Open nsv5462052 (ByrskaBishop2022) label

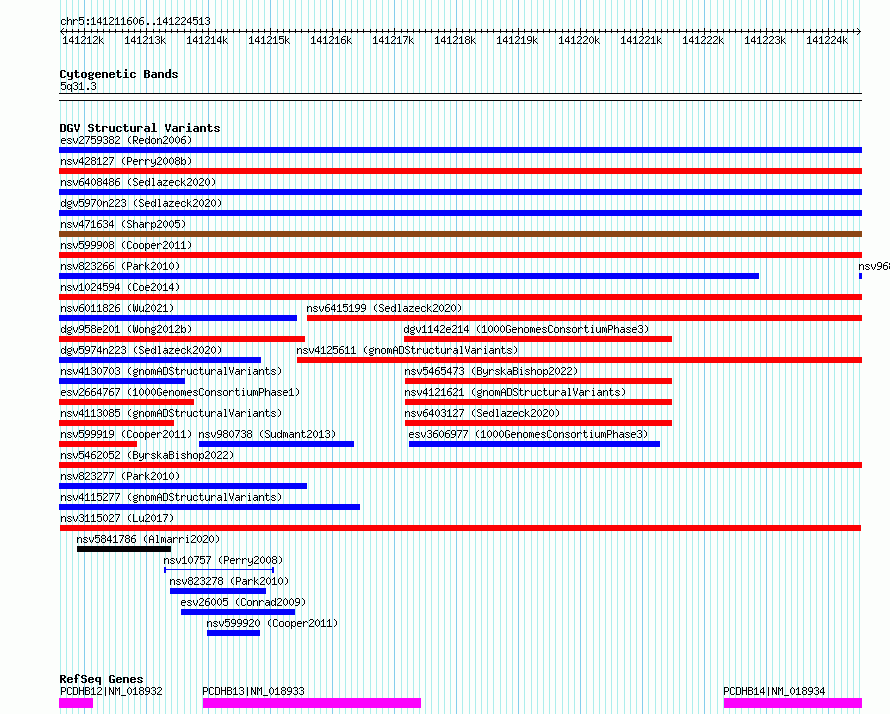(147, 455)
